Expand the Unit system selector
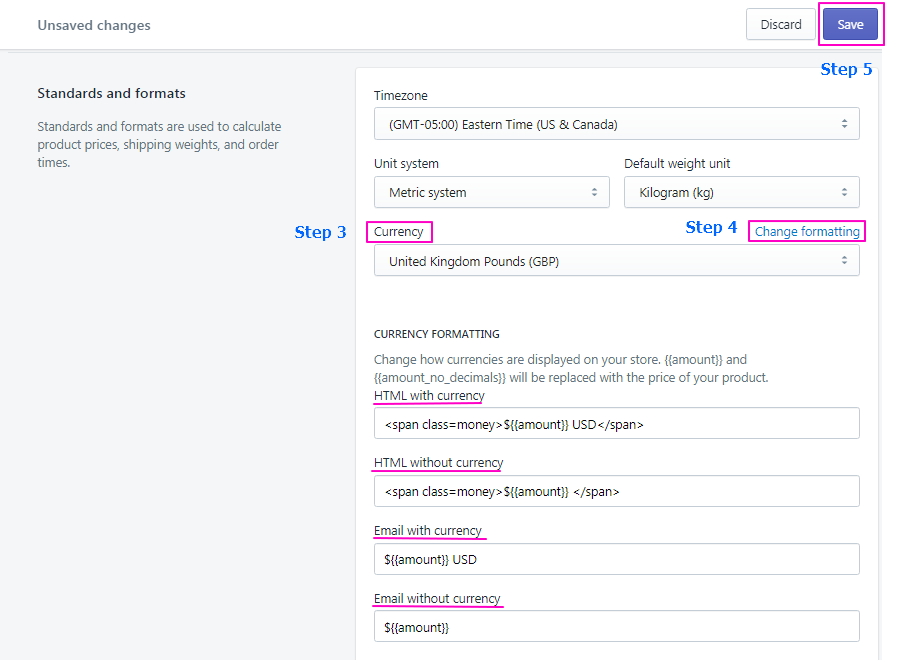The image size is (906, 664). click(x=491, y=192)
